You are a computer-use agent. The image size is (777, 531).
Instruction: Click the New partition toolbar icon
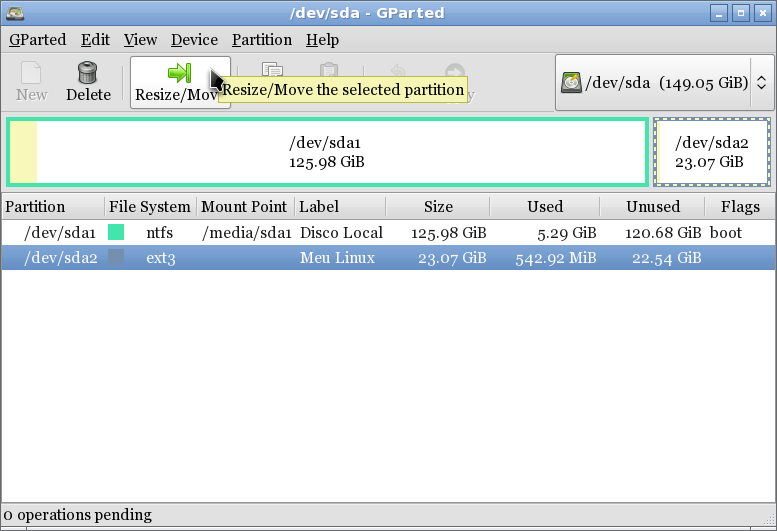[x=31, y=73]
